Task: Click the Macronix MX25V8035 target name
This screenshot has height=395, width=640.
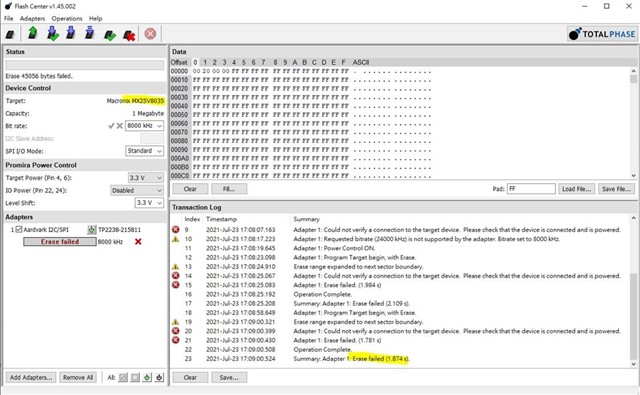Action: [136, 101]
